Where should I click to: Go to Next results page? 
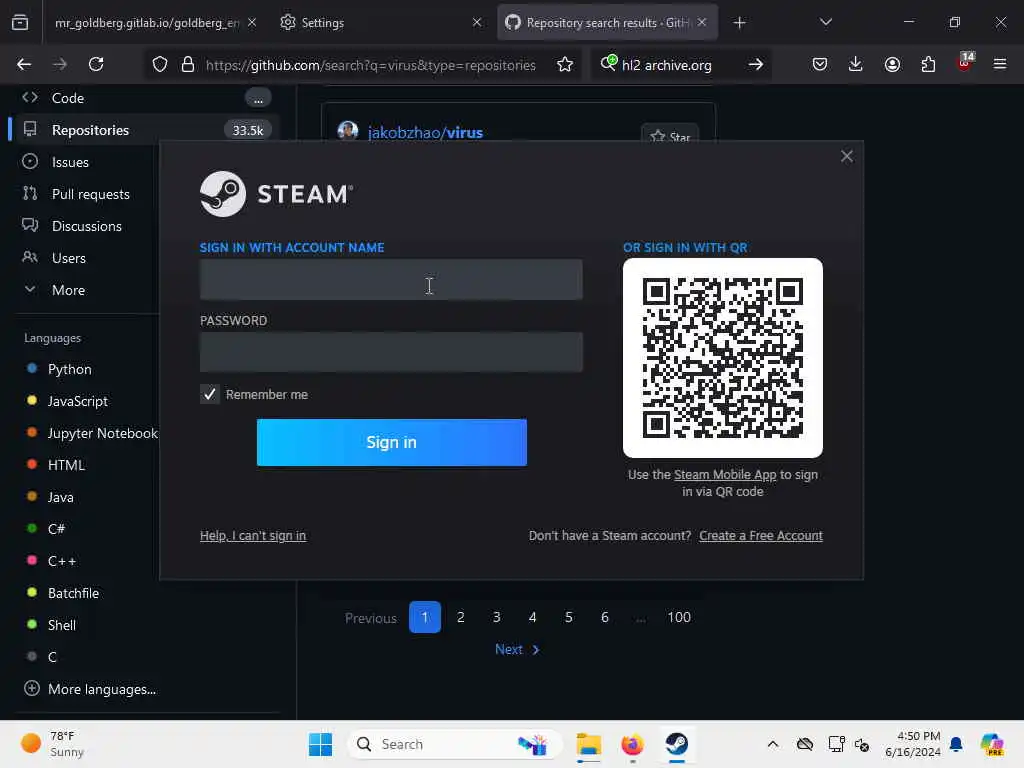(517, 649)
